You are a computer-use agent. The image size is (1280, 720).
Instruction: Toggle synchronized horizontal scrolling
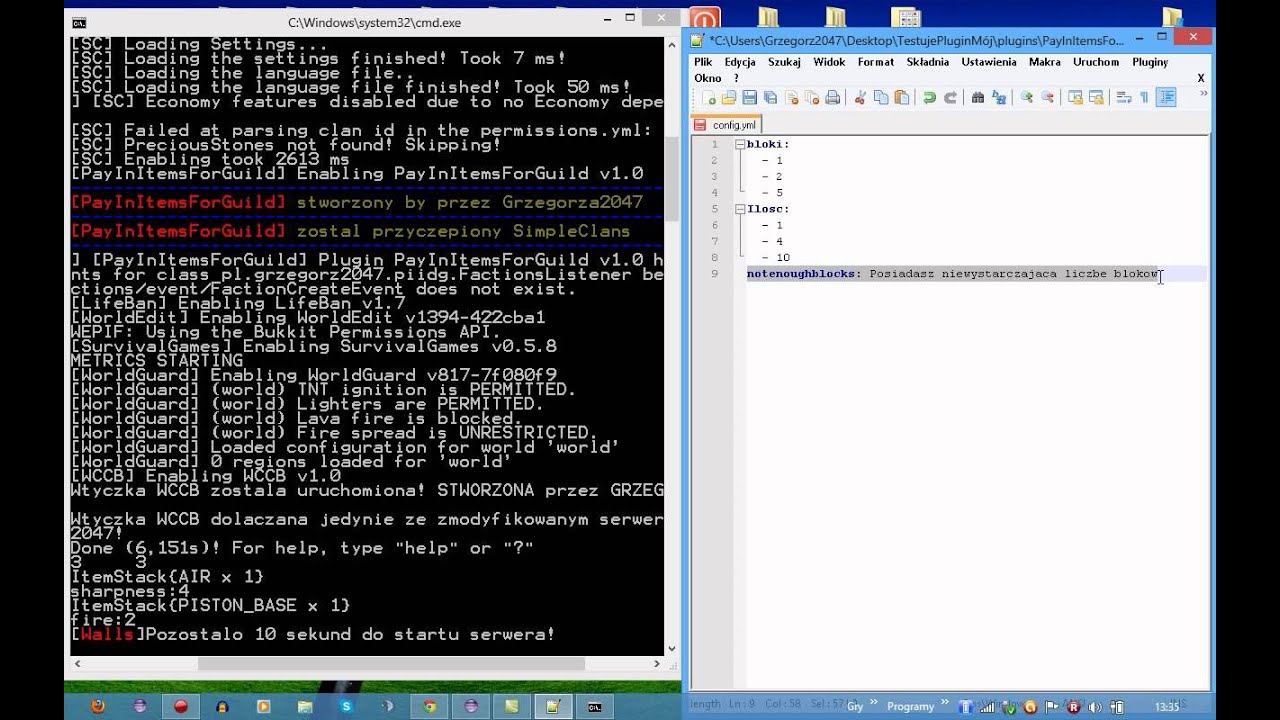point(1096,97)
